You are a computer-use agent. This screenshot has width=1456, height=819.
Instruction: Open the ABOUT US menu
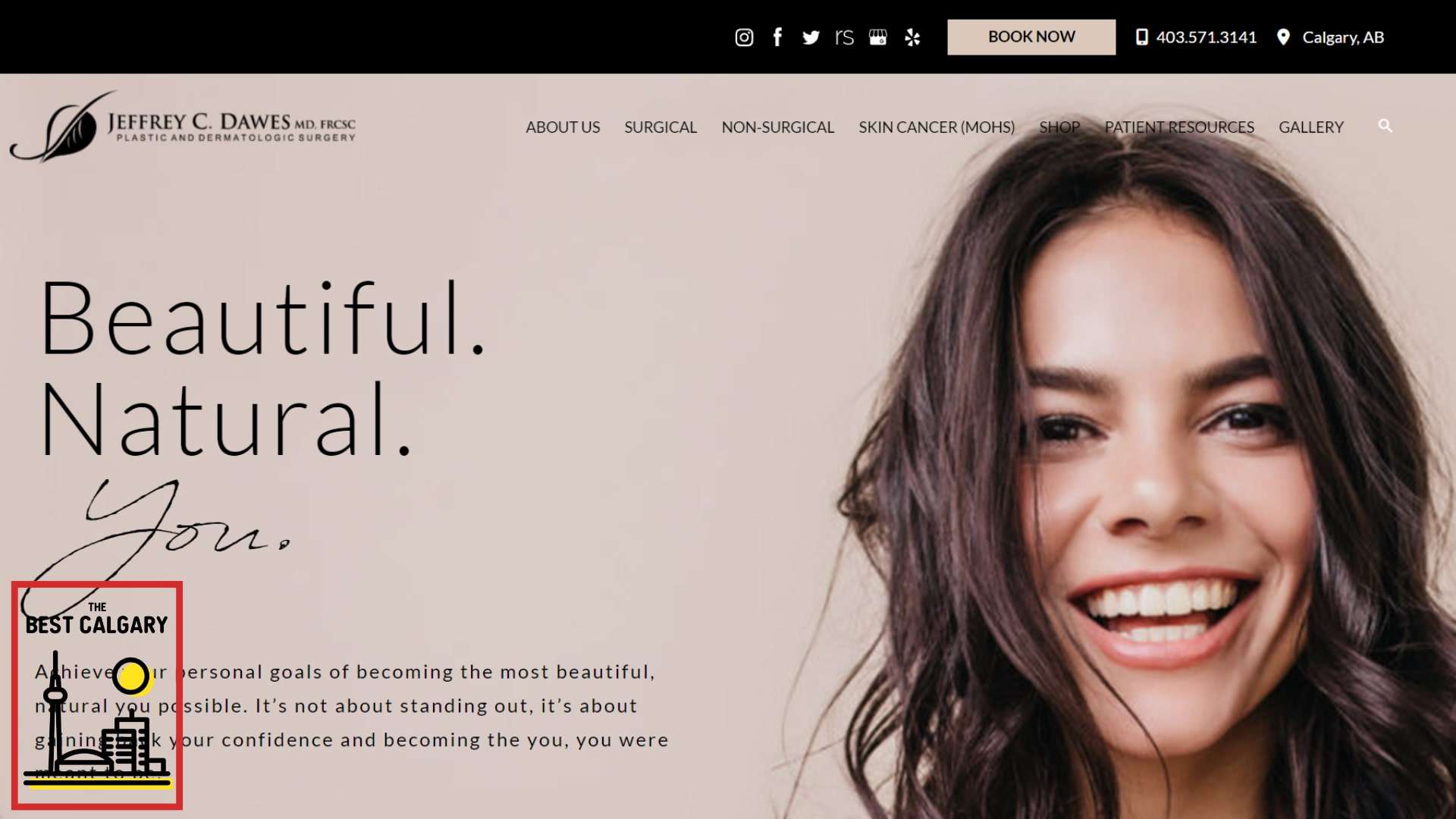(x=563, y=127)
